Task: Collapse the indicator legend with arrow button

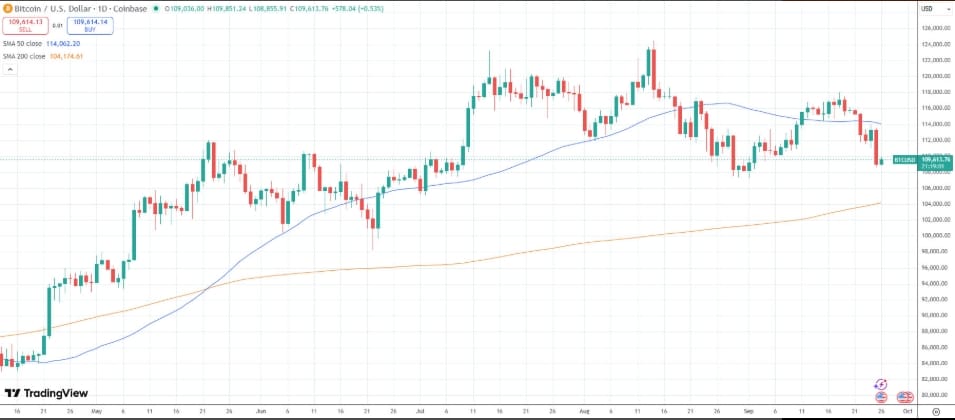Action: [x=10, y=69]
